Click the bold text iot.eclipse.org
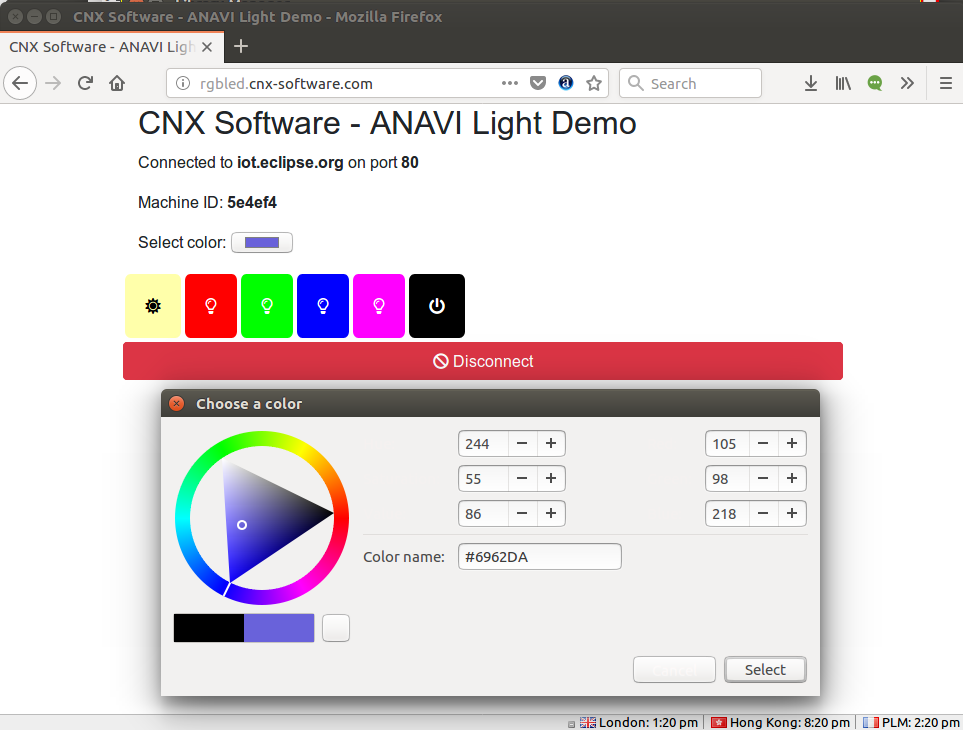This screenshot has width=963, height=730. click(290, 163)
